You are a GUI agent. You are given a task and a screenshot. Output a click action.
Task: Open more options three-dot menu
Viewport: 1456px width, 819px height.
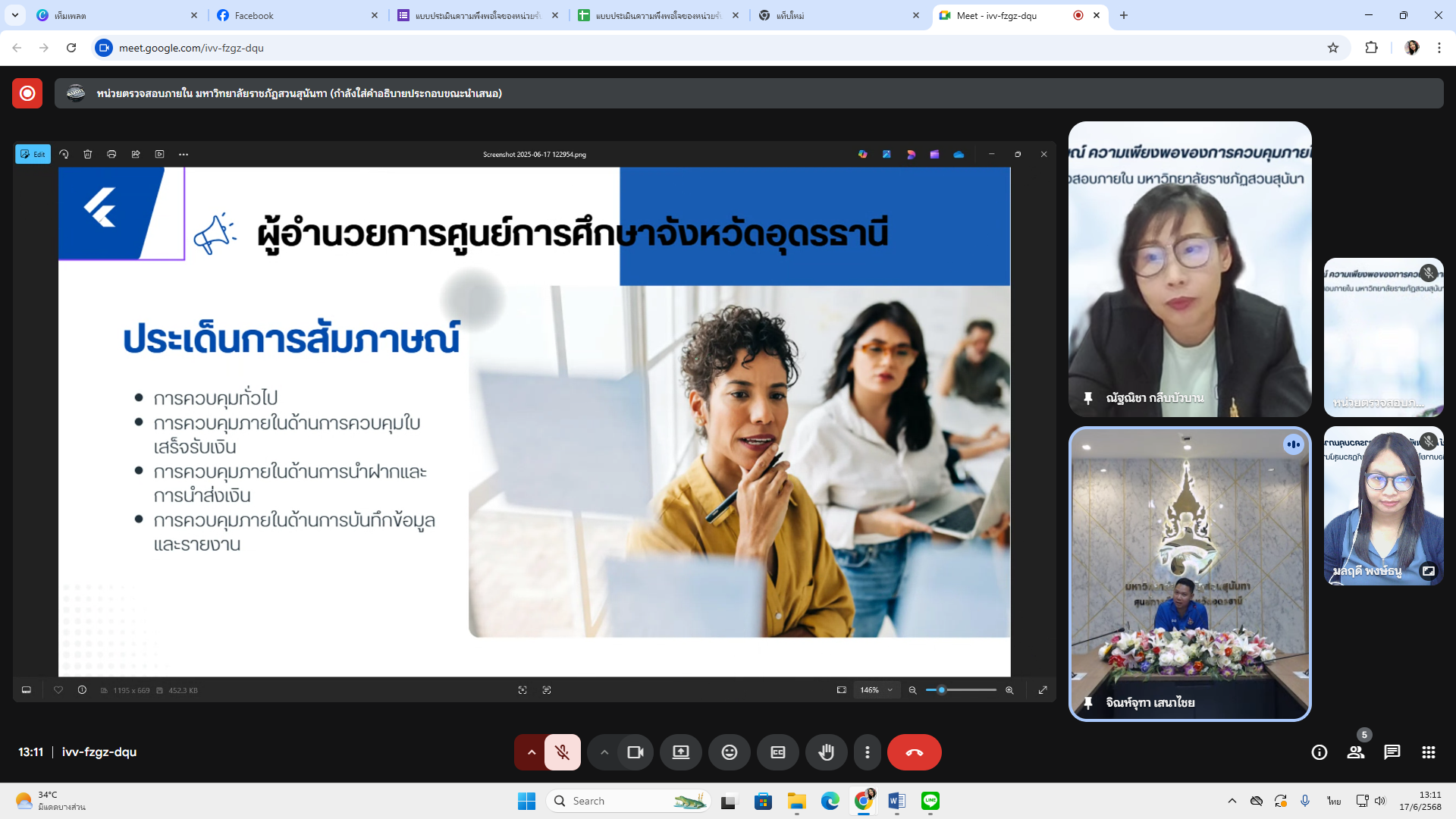[867, 752]
